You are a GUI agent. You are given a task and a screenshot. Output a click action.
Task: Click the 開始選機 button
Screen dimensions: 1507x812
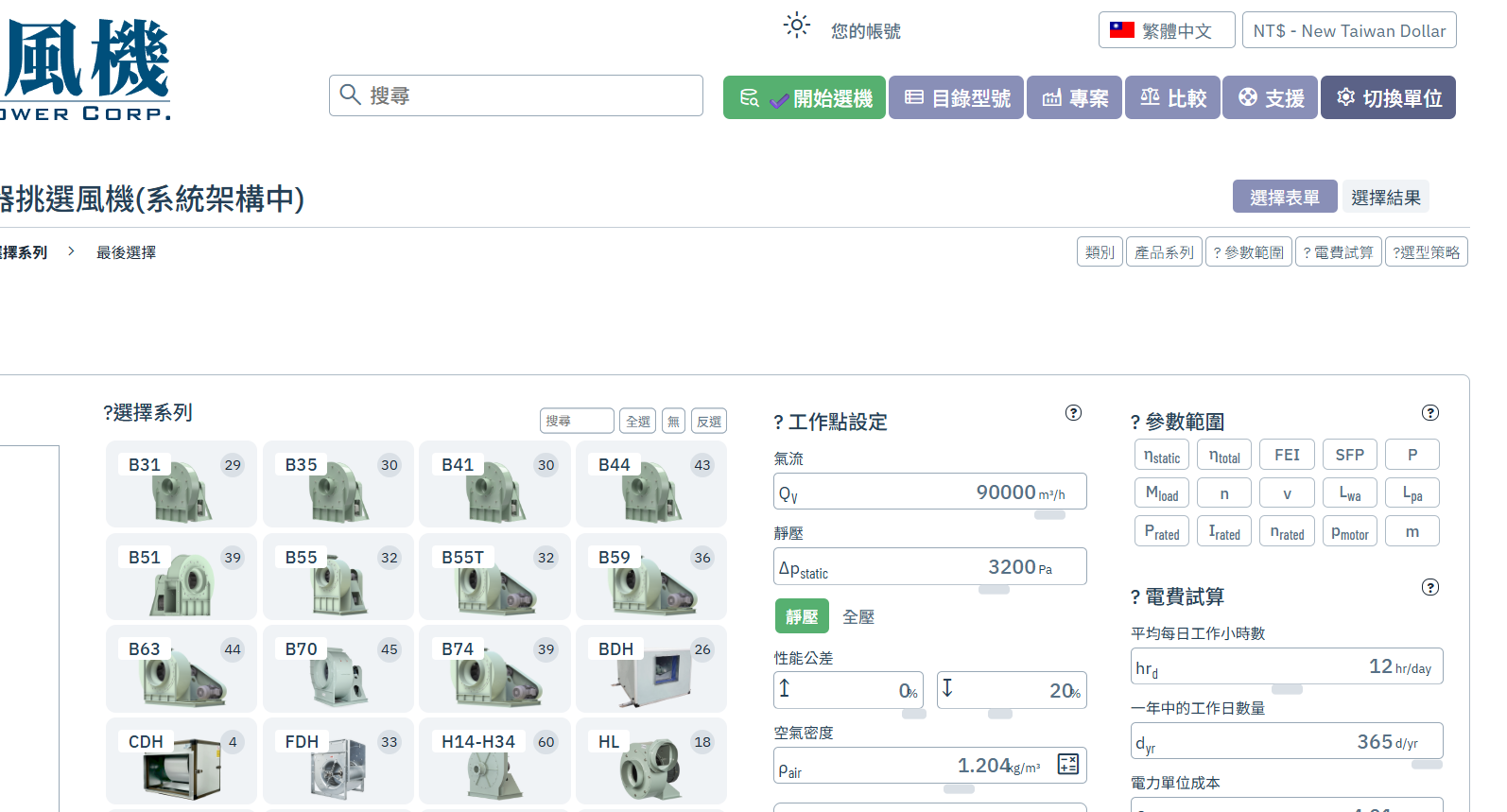point(805,97)
